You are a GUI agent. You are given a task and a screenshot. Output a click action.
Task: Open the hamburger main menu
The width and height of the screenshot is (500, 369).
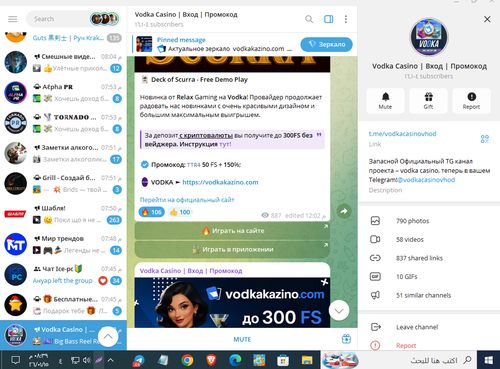[13, 19]
